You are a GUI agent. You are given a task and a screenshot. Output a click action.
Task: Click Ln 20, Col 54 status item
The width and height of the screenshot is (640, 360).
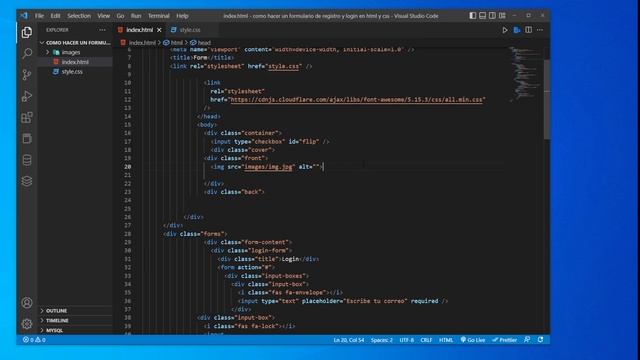(349, 340)
